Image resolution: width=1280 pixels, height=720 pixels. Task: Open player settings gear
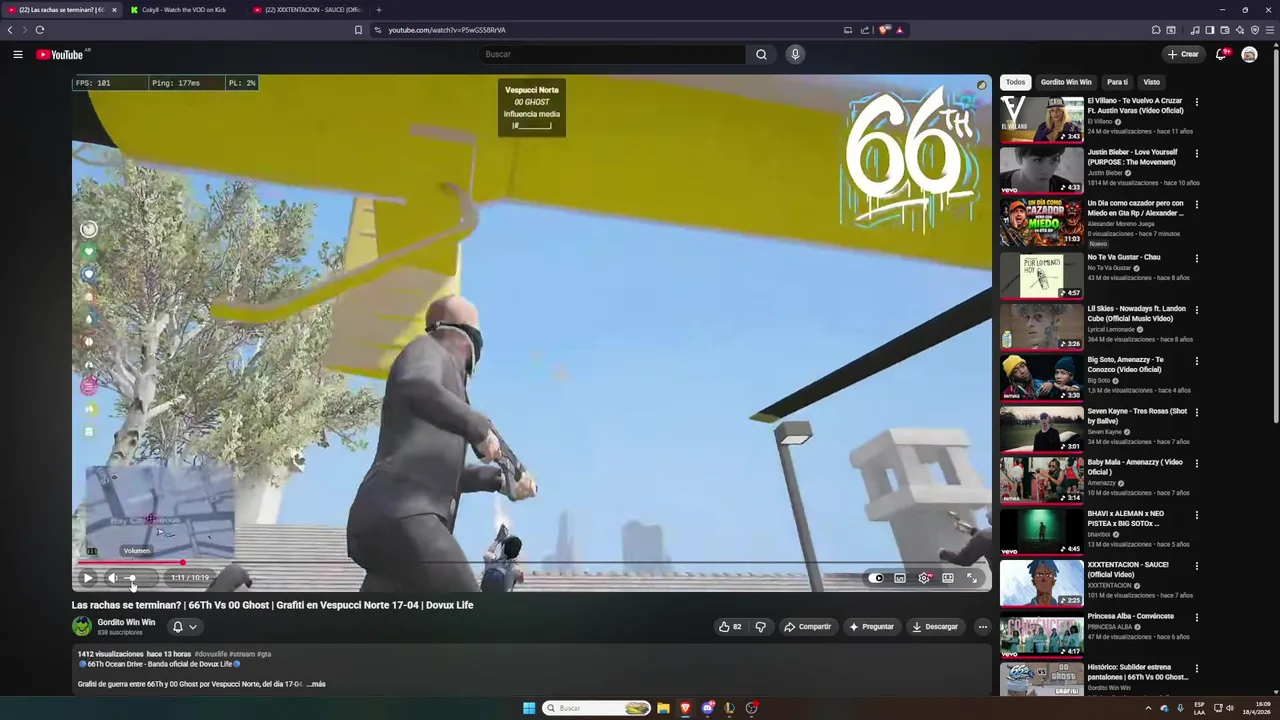tap(924, 577)
